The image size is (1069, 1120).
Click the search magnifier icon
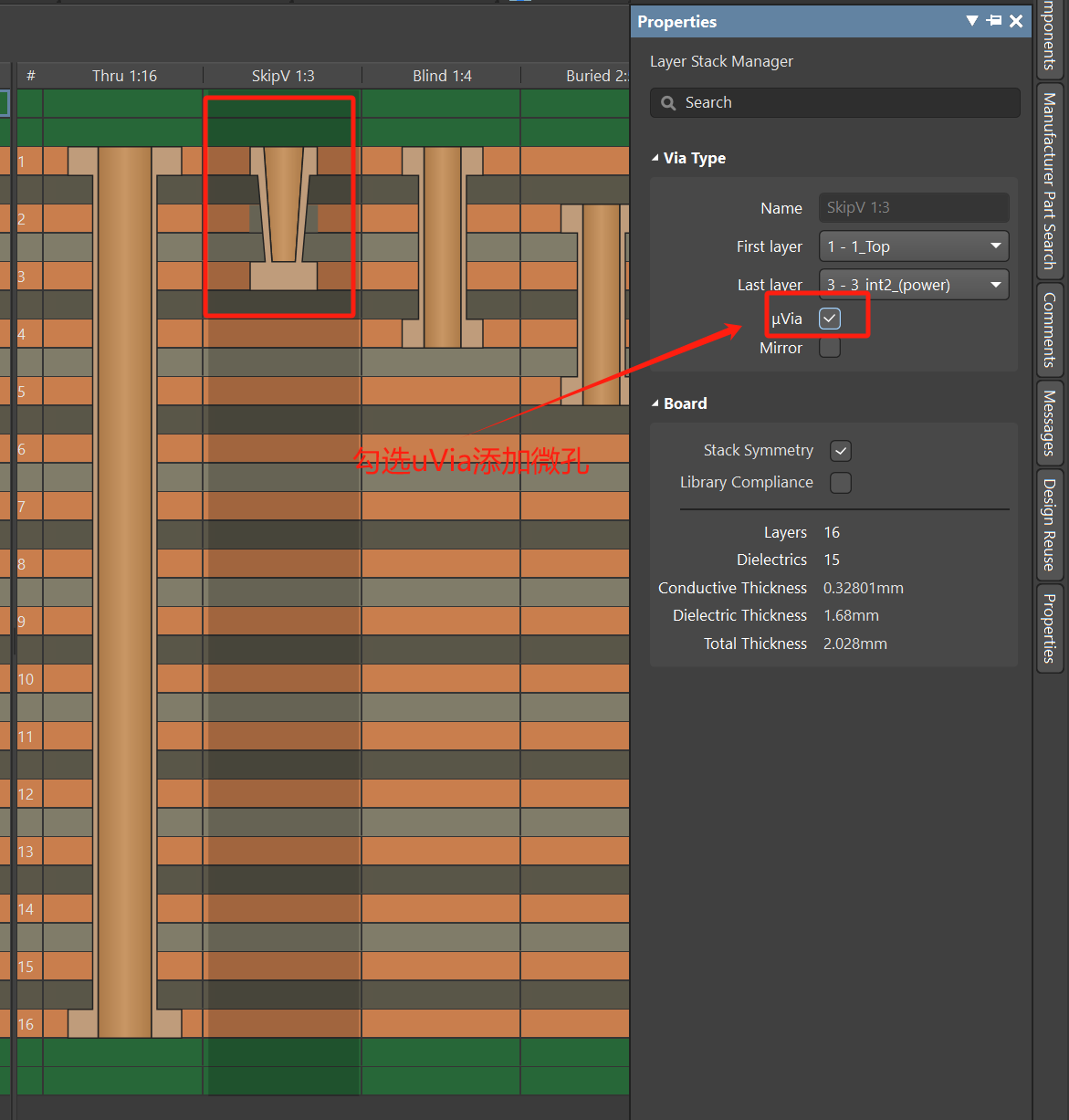668,103
